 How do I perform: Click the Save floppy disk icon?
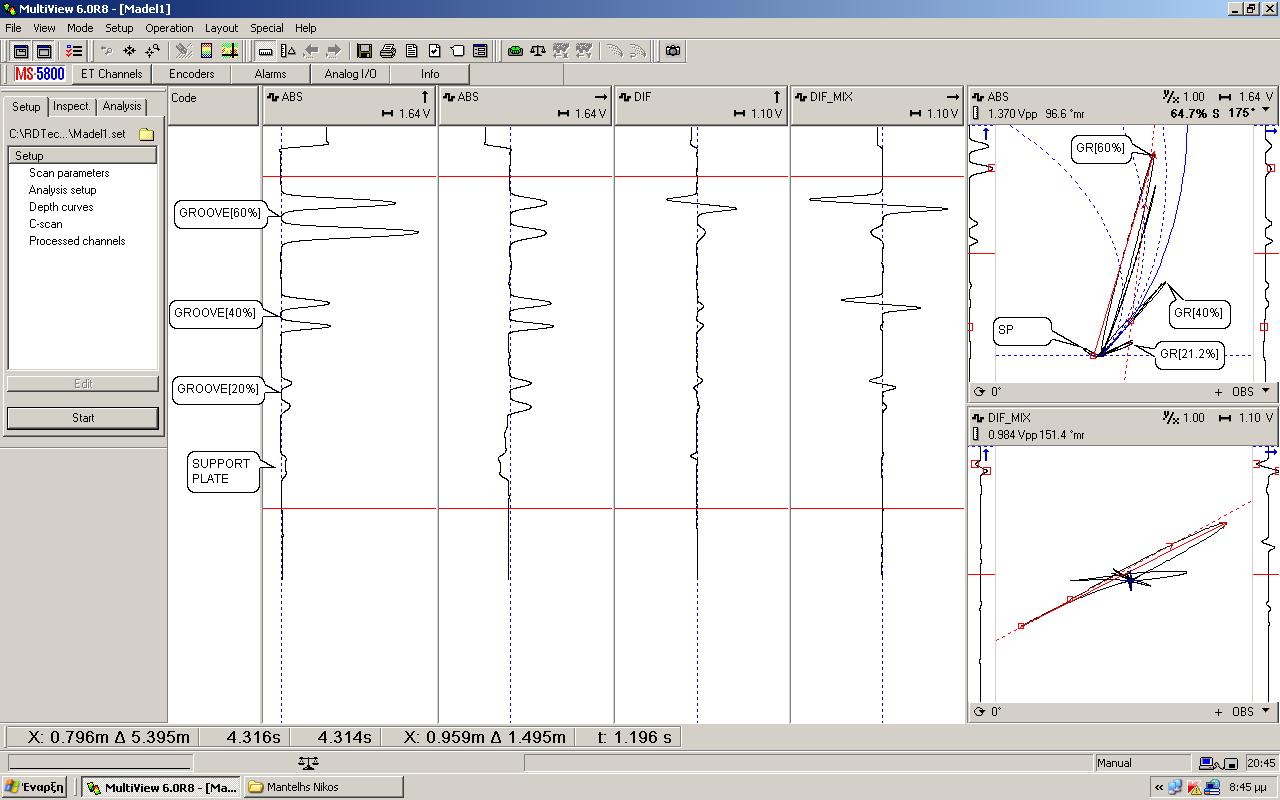coord(365,51)
